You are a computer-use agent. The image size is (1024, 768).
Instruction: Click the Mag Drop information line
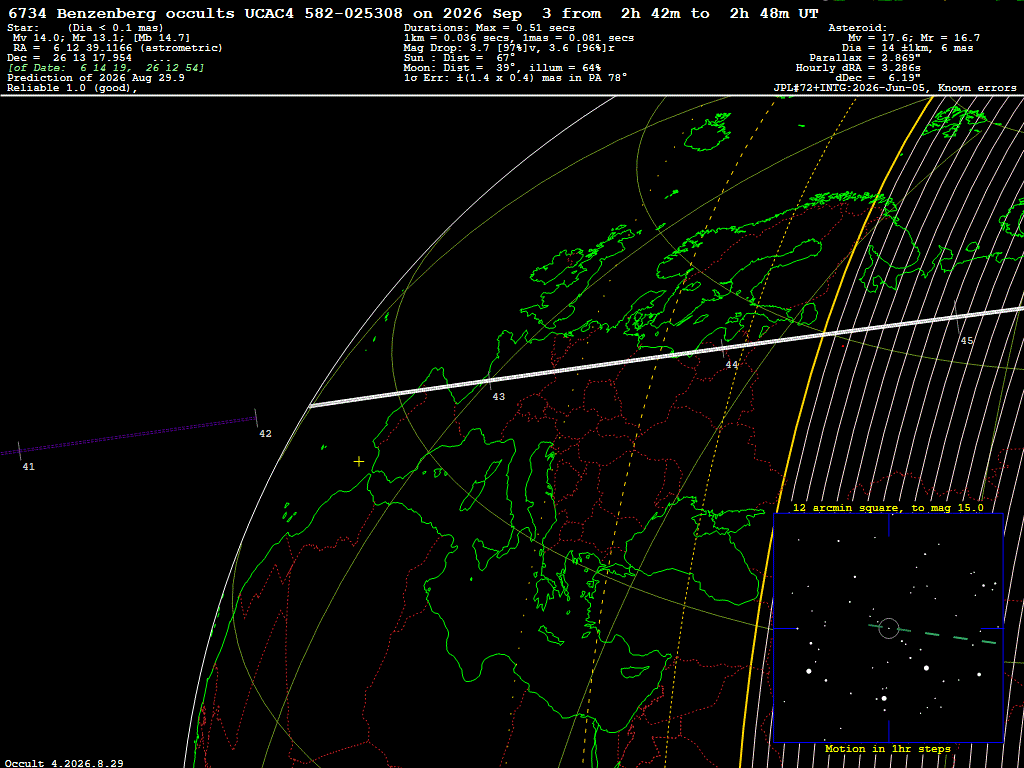(x=509, y=48)
